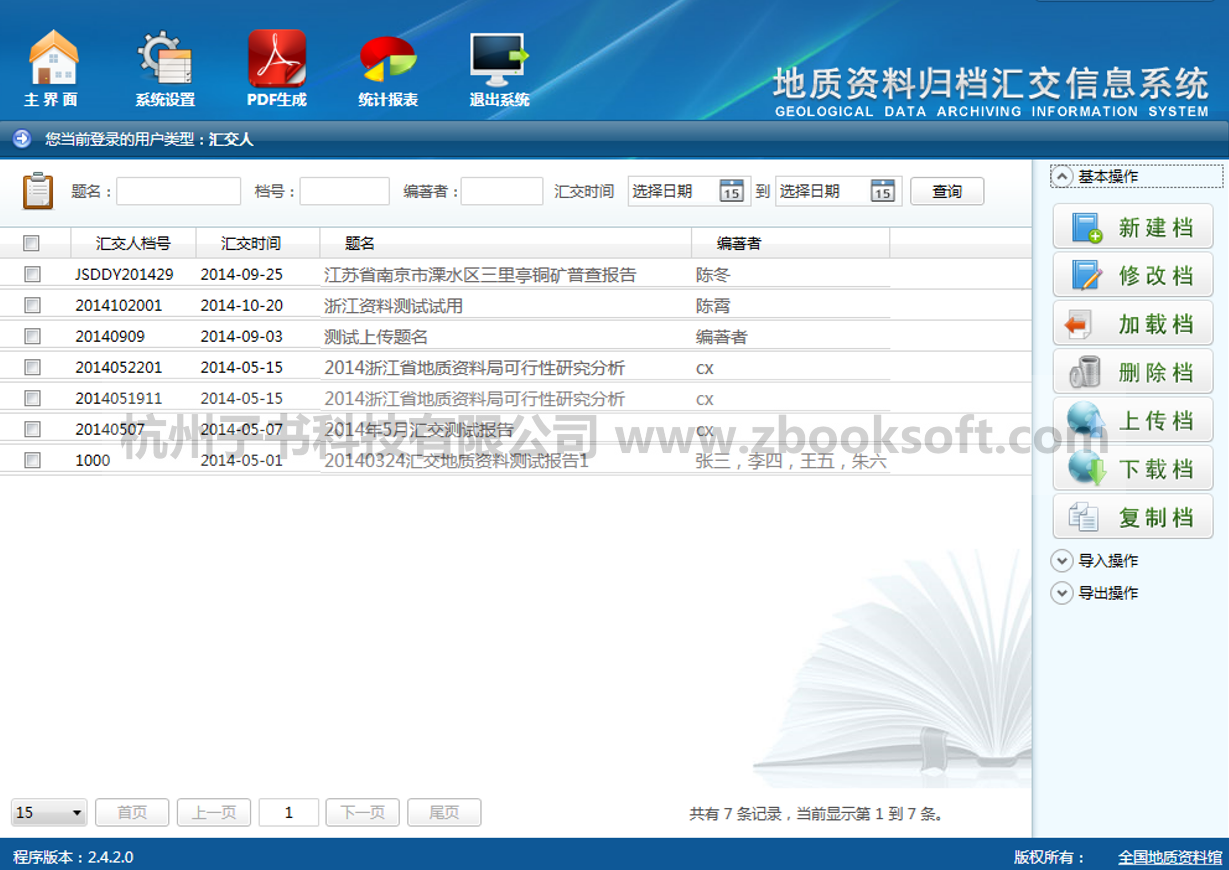Click the page number field showing 1
This screenshot has height=870, width=1229.
289,813
